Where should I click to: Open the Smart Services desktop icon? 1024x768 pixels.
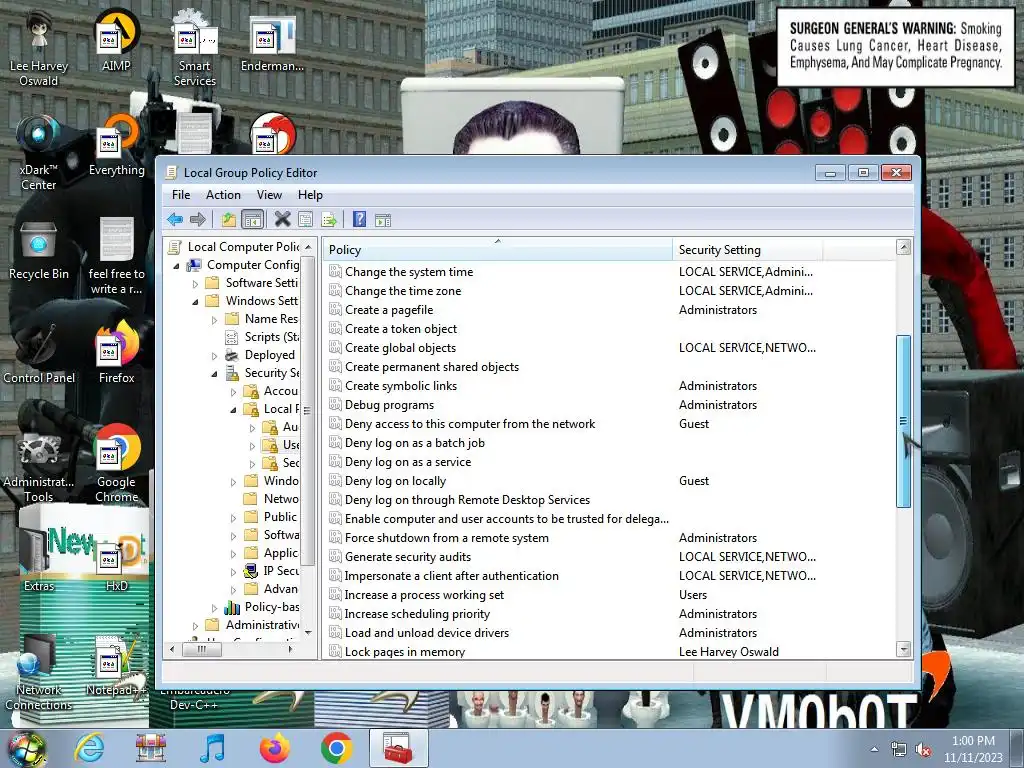194,48
